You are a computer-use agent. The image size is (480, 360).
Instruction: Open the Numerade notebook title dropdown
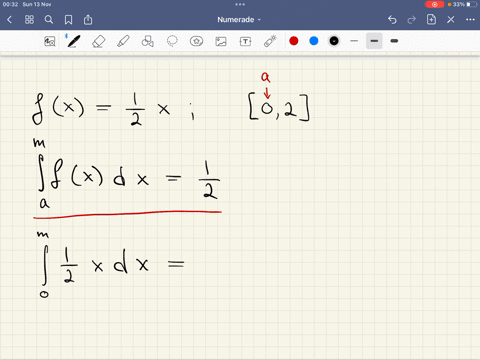pos(239,20)
